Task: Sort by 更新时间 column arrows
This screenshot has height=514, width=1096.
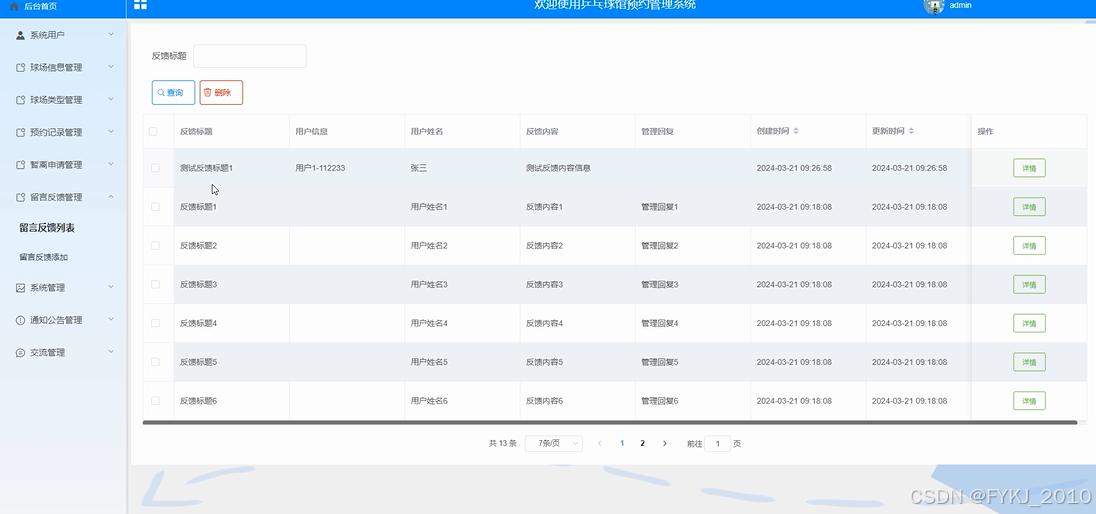Action: click(x=911, y=131)
